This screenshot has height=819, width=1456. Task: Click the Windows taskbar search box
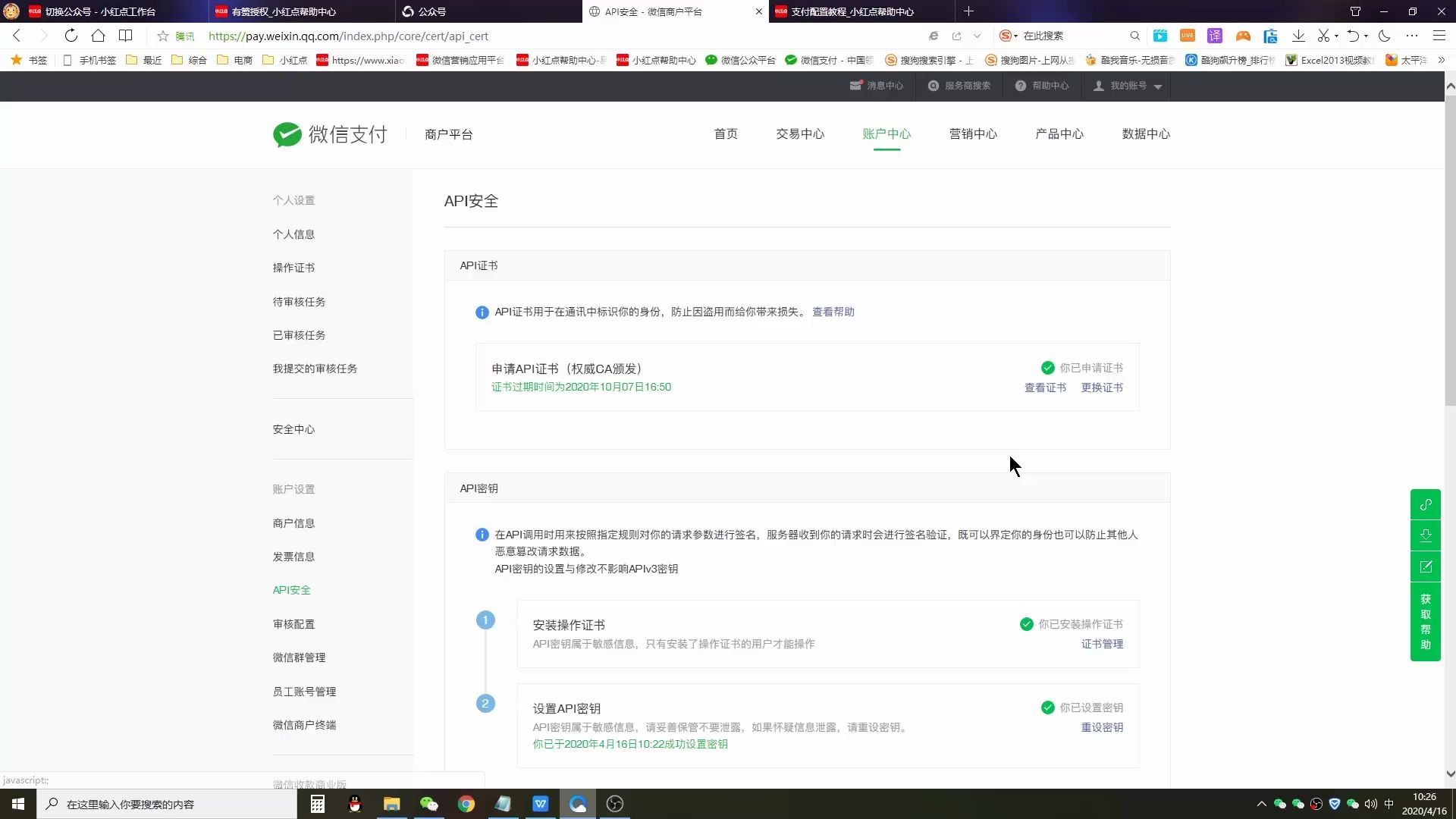(167, 804)
